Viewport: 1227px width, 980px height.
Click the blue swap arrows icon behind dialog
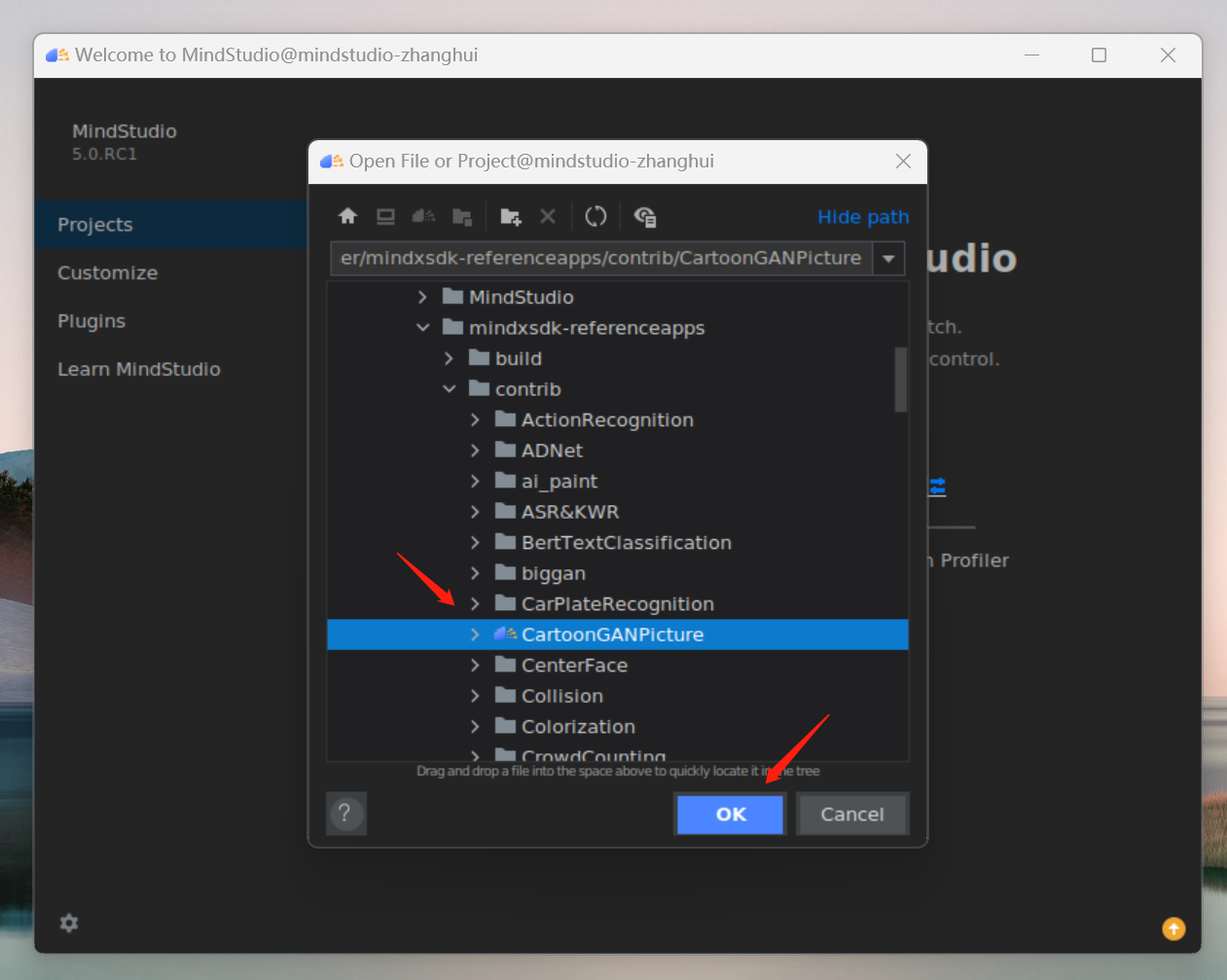pyautogui.click(x=937, y=487)
